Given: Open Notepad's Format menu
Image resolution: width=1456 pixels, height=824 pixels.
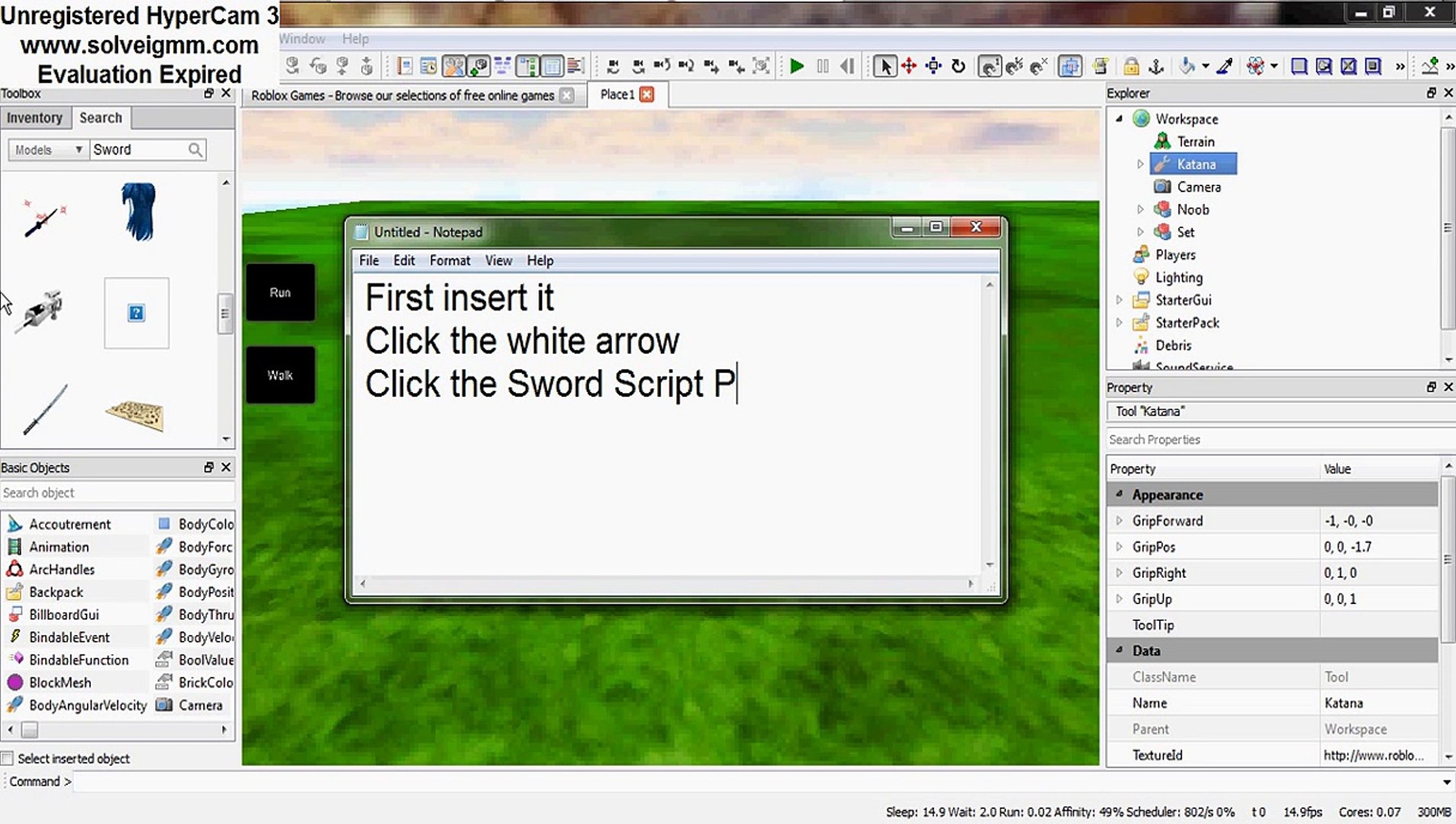Looking at the screenshot, I should (450, 260).
